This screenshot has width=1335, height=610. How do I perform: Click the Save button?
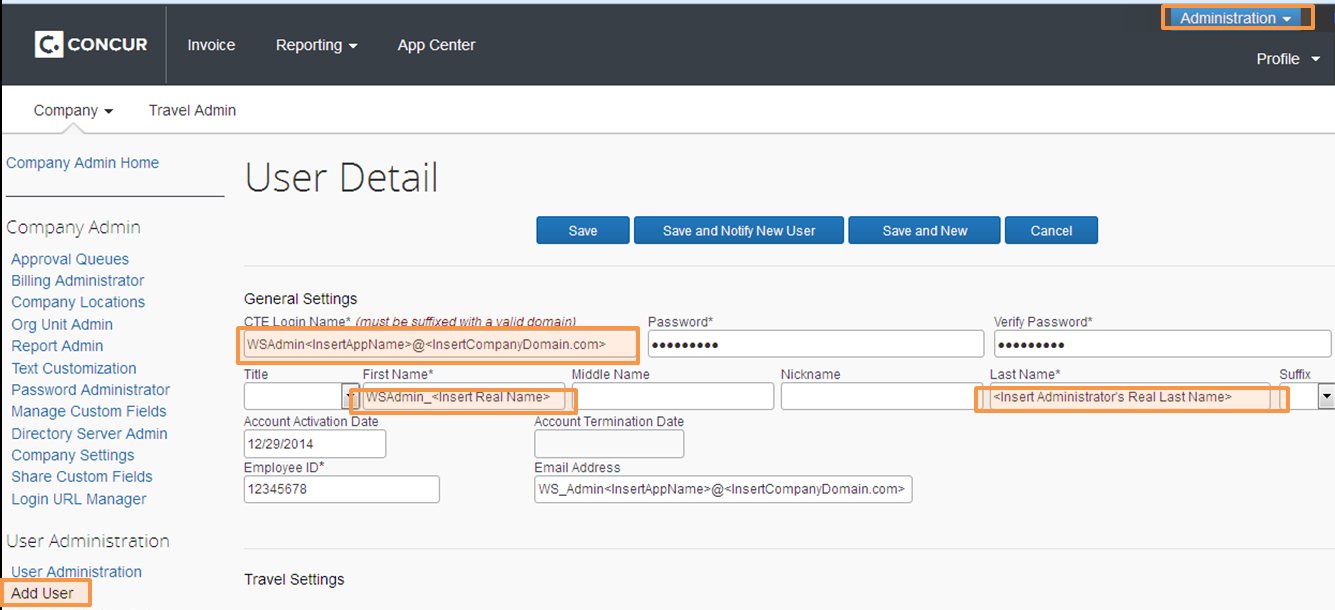click(x=582, y=230)
